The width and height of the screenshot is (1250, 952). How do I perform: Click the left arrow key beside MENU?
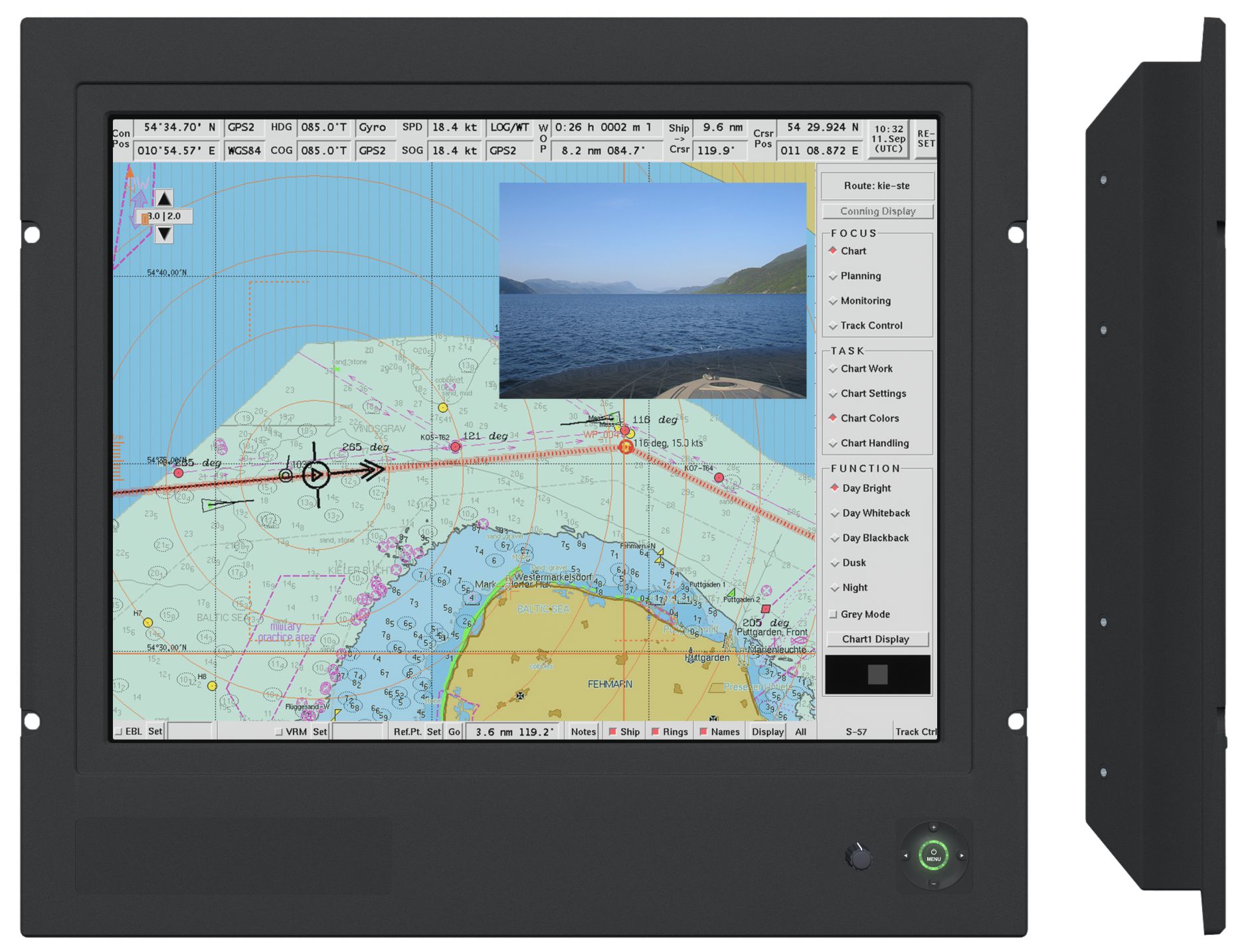pos(905,856)
